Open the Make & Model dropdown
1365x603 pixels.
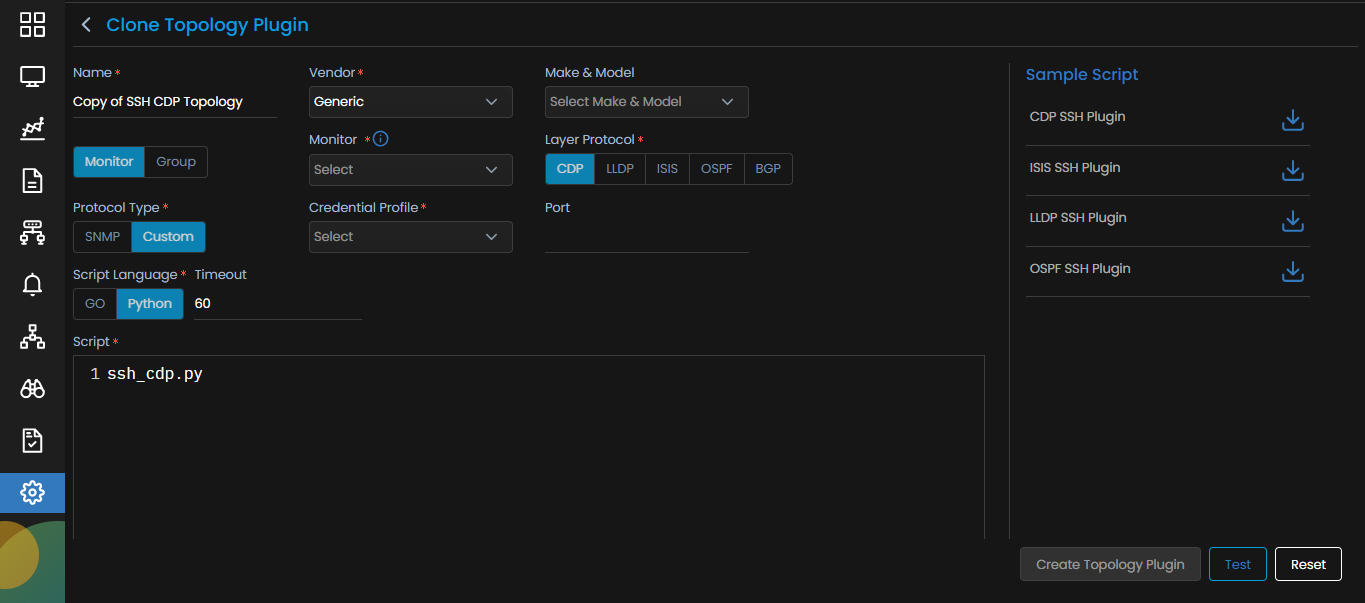click(646, 102)
